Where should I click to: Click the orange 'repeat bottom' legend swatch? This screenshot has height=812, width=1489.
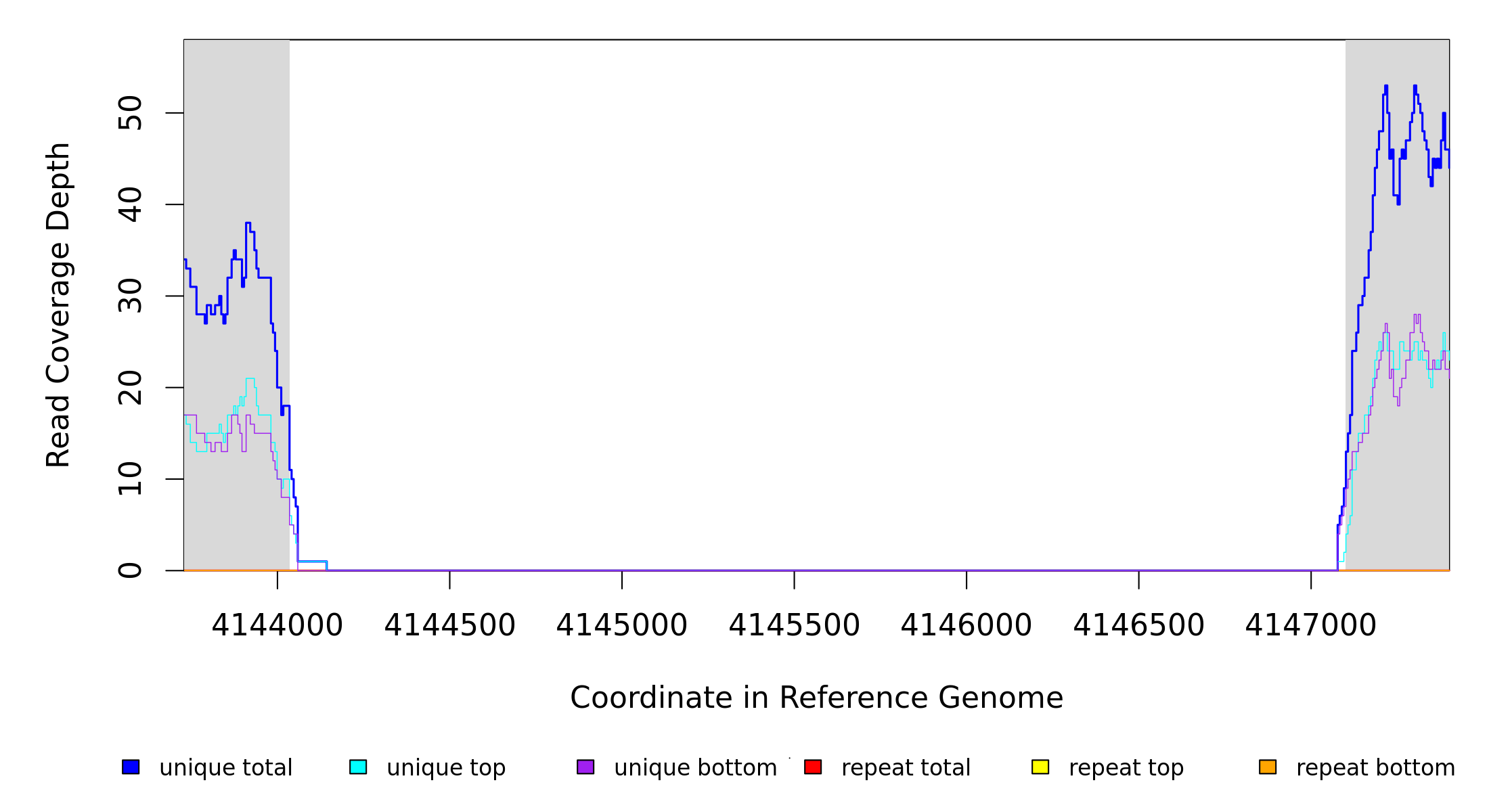coord(1268,767)
